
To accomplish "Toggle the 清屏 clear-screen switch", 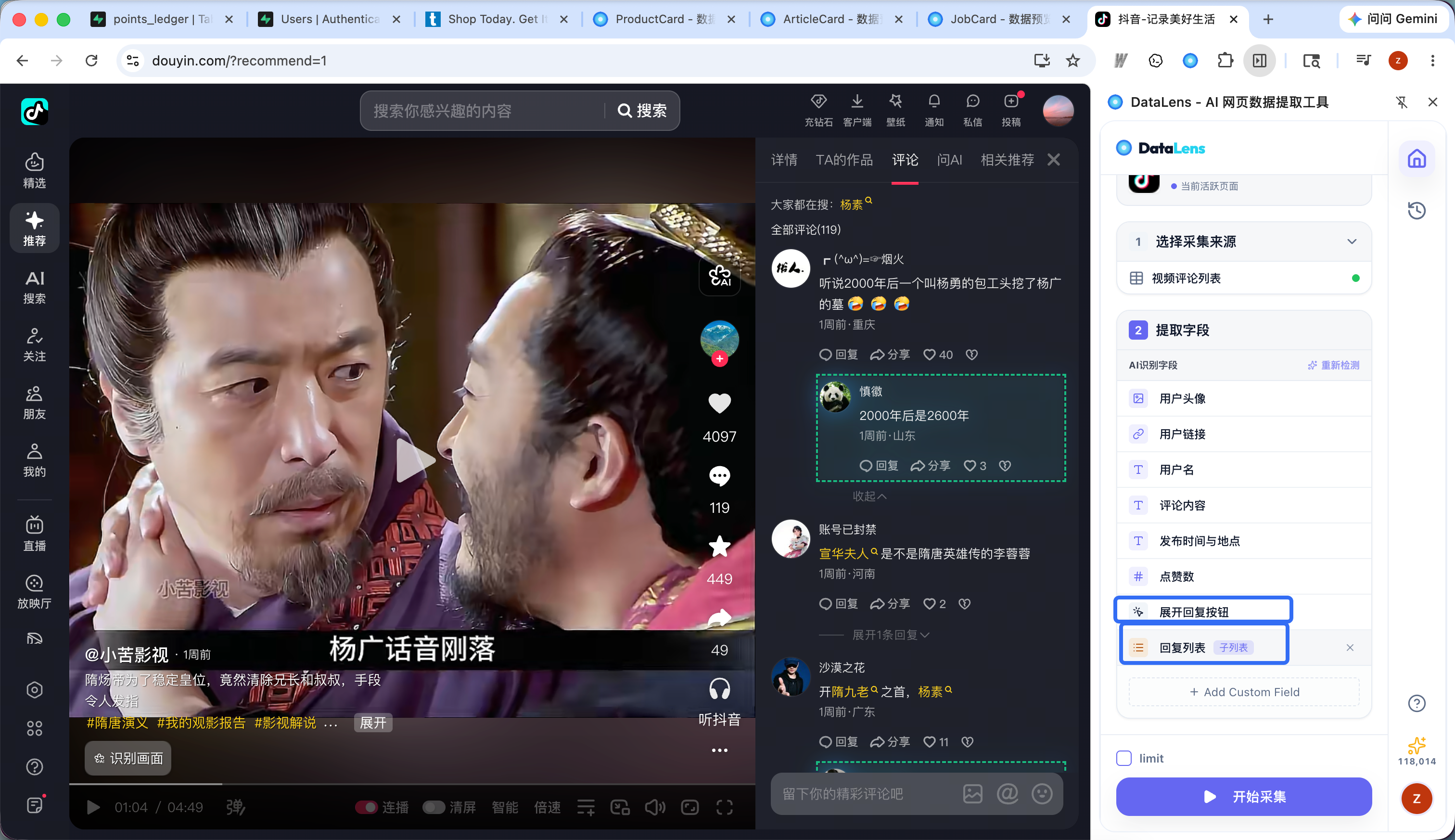I will pyautogui.click(x=434, y=807).
